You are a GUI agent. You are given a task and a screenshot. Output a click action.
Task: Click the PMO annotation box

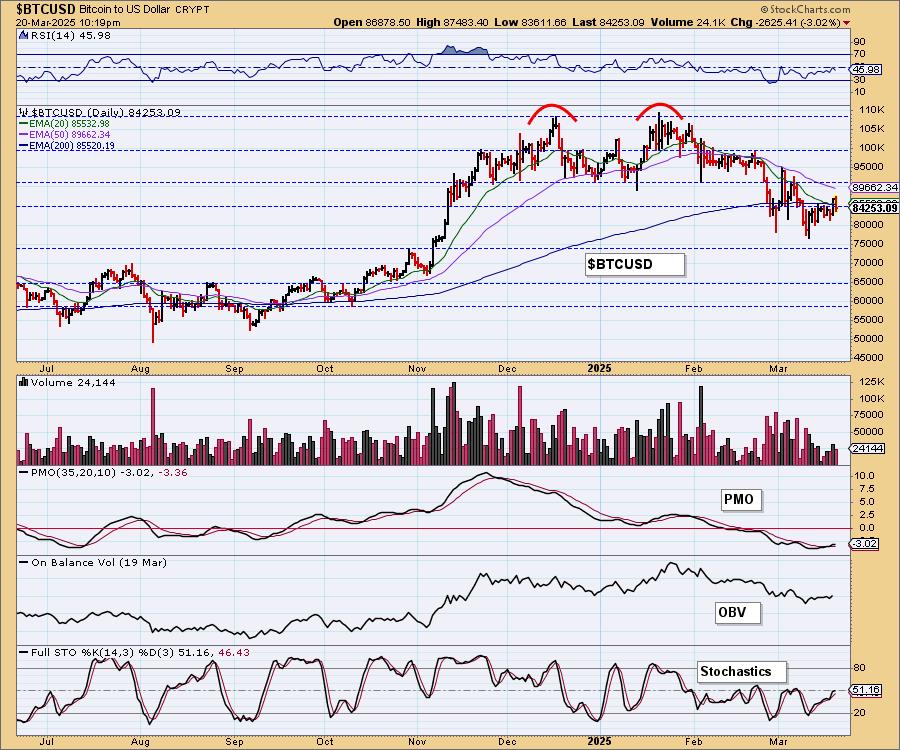740,500
